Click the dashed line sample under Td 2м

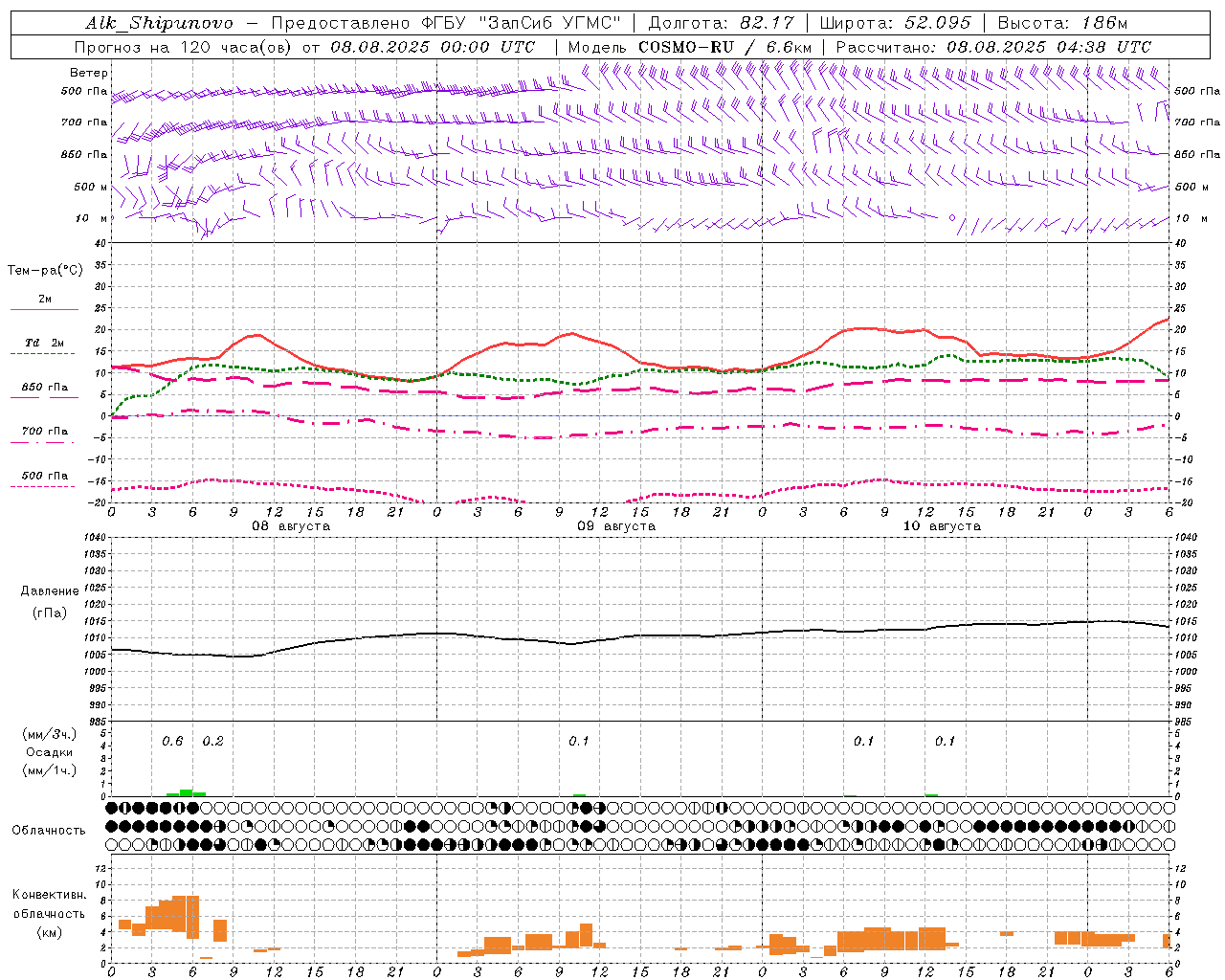45,354
